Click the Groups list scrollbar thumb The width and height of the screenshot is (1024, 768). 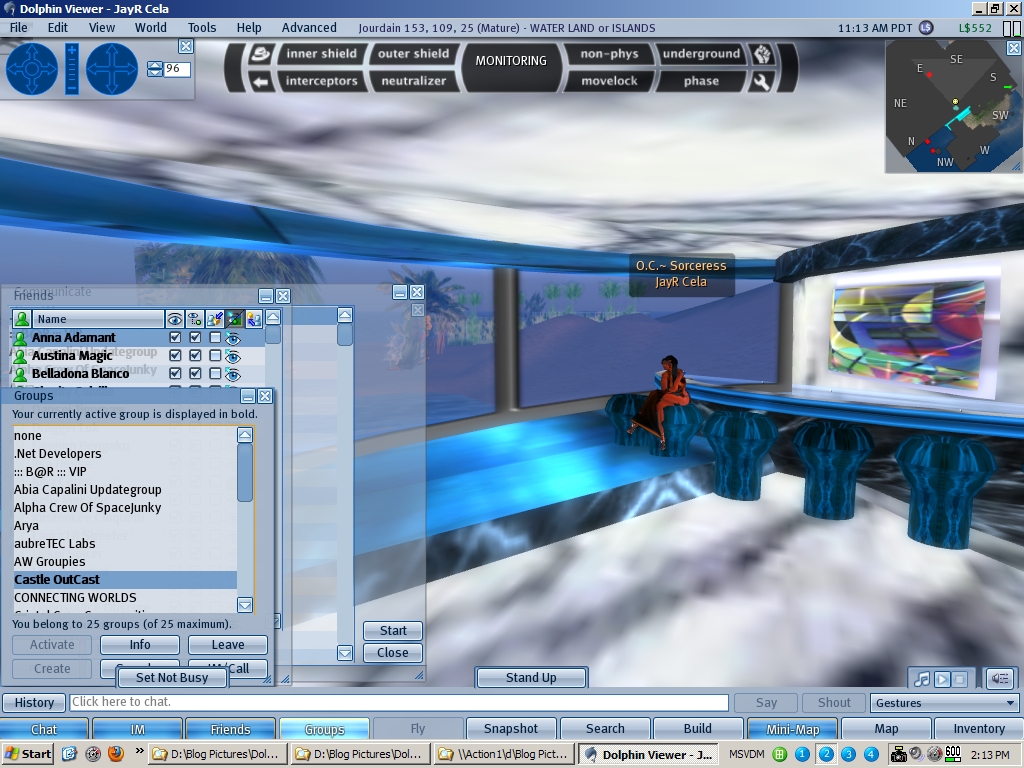(x=245, y=473)
